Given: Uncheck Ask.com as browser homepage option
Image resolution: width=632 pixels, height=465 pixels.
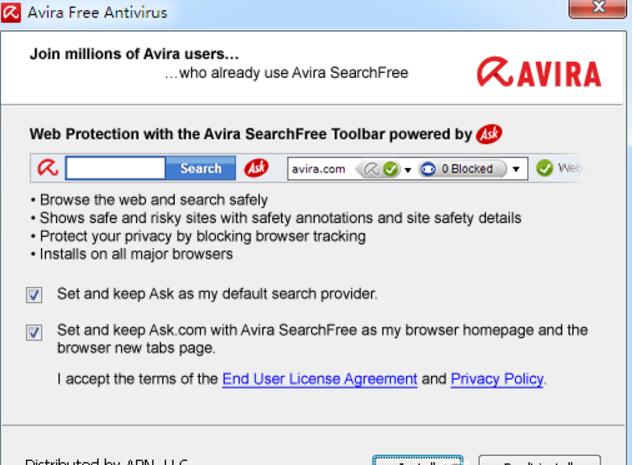Looking at the screenshot, I should coord(35,331).
